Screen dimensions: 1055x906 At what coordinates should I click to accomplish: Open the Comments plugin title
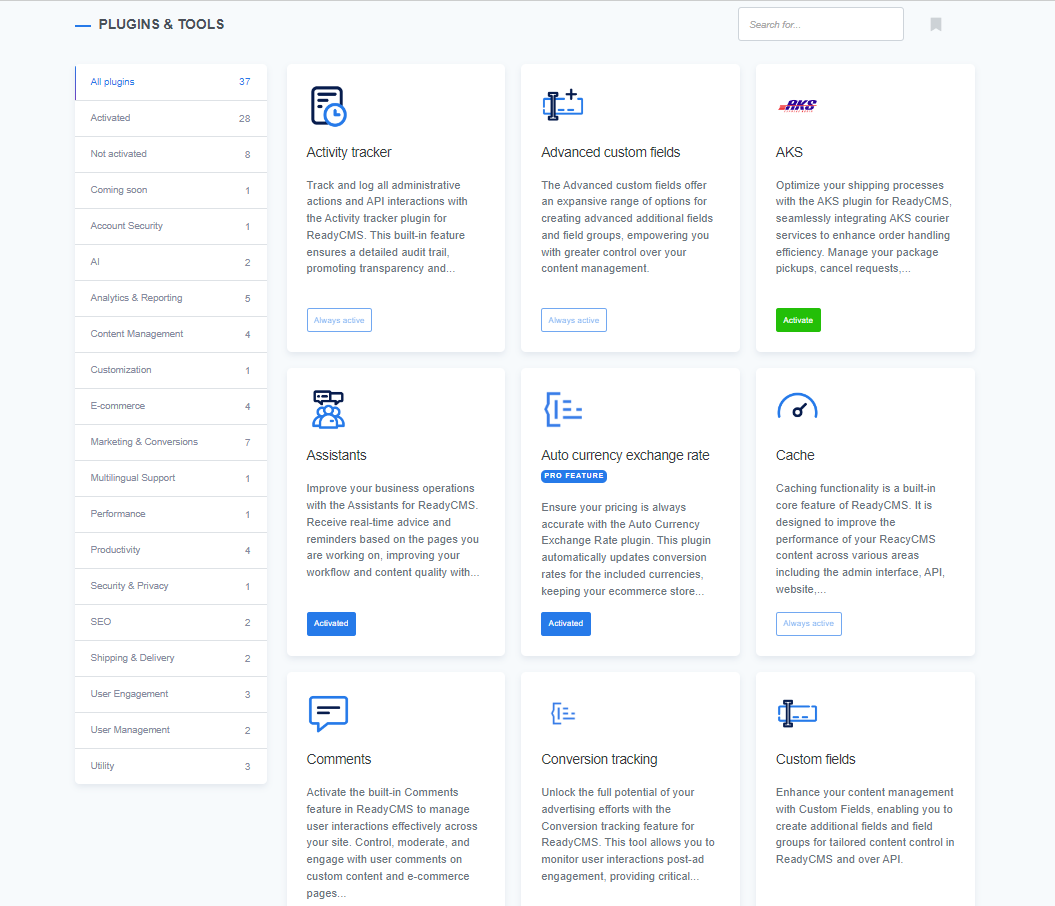(338, 759)
